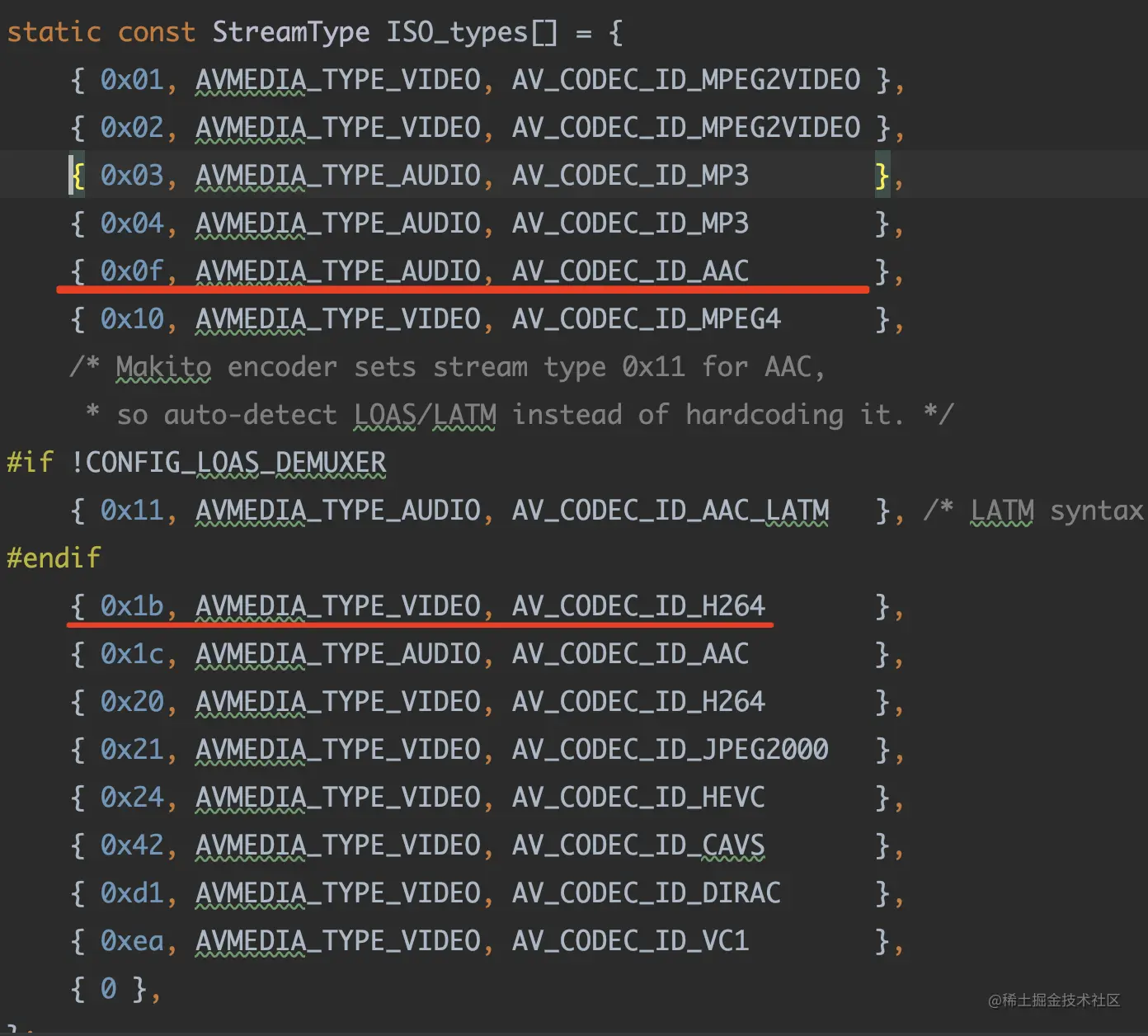The height and width of the screenshot is (1036, 1148).
Task: Select hex value 0x24
Action: click(132, 798)
